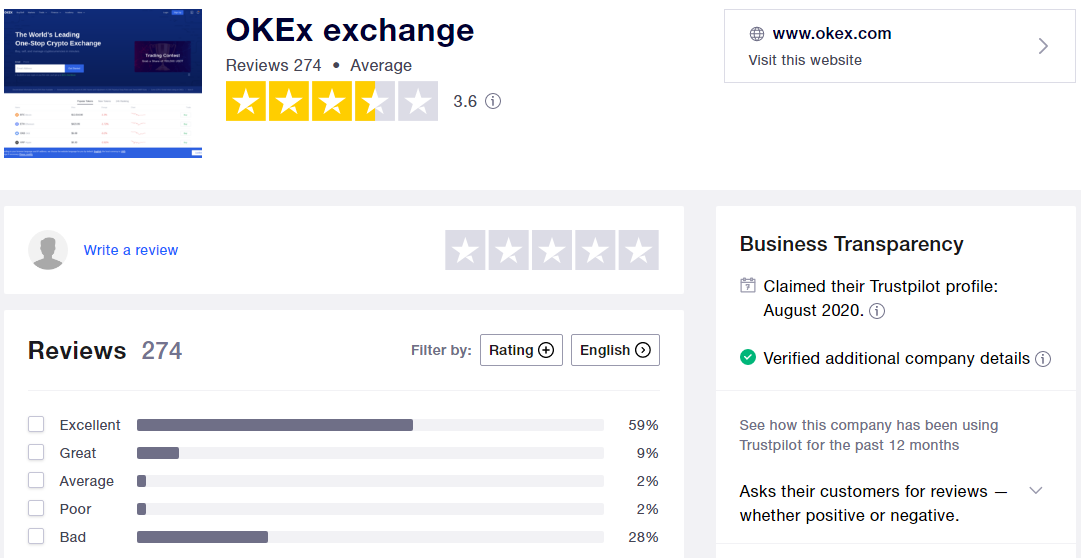
Task: Toggle the Poor reviews checkbox
Action: 36,508
